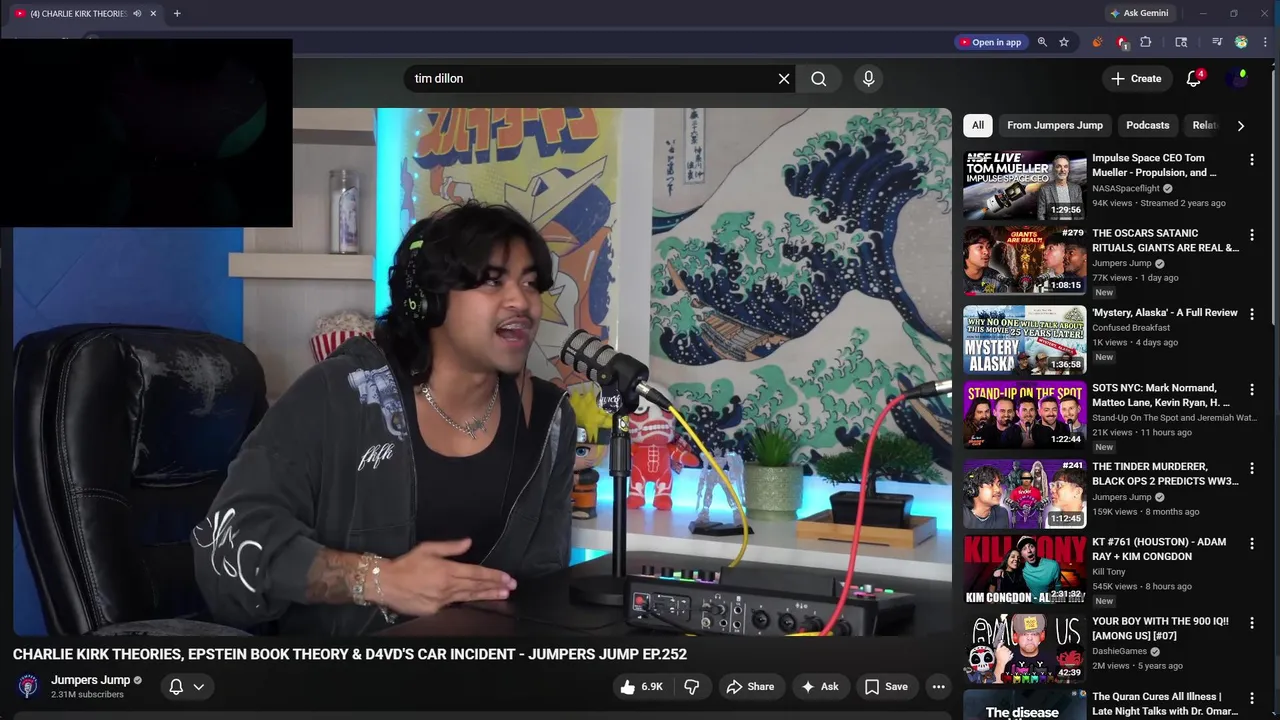The image size is (1280, 720).
Task: Open options for Oscars Satanic Rituals video
Action: (x=1252, y=235)
